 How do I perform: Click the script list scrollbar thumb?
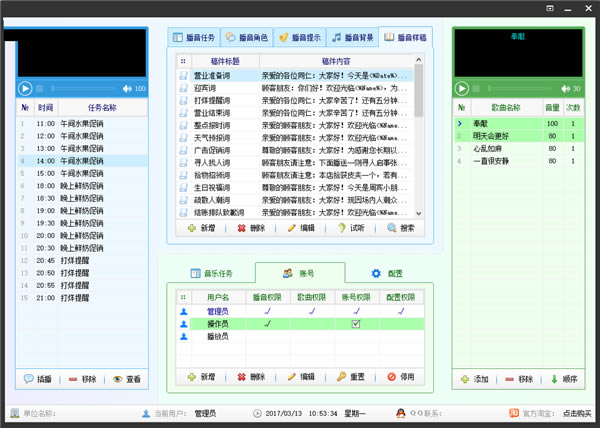point(419,90)
